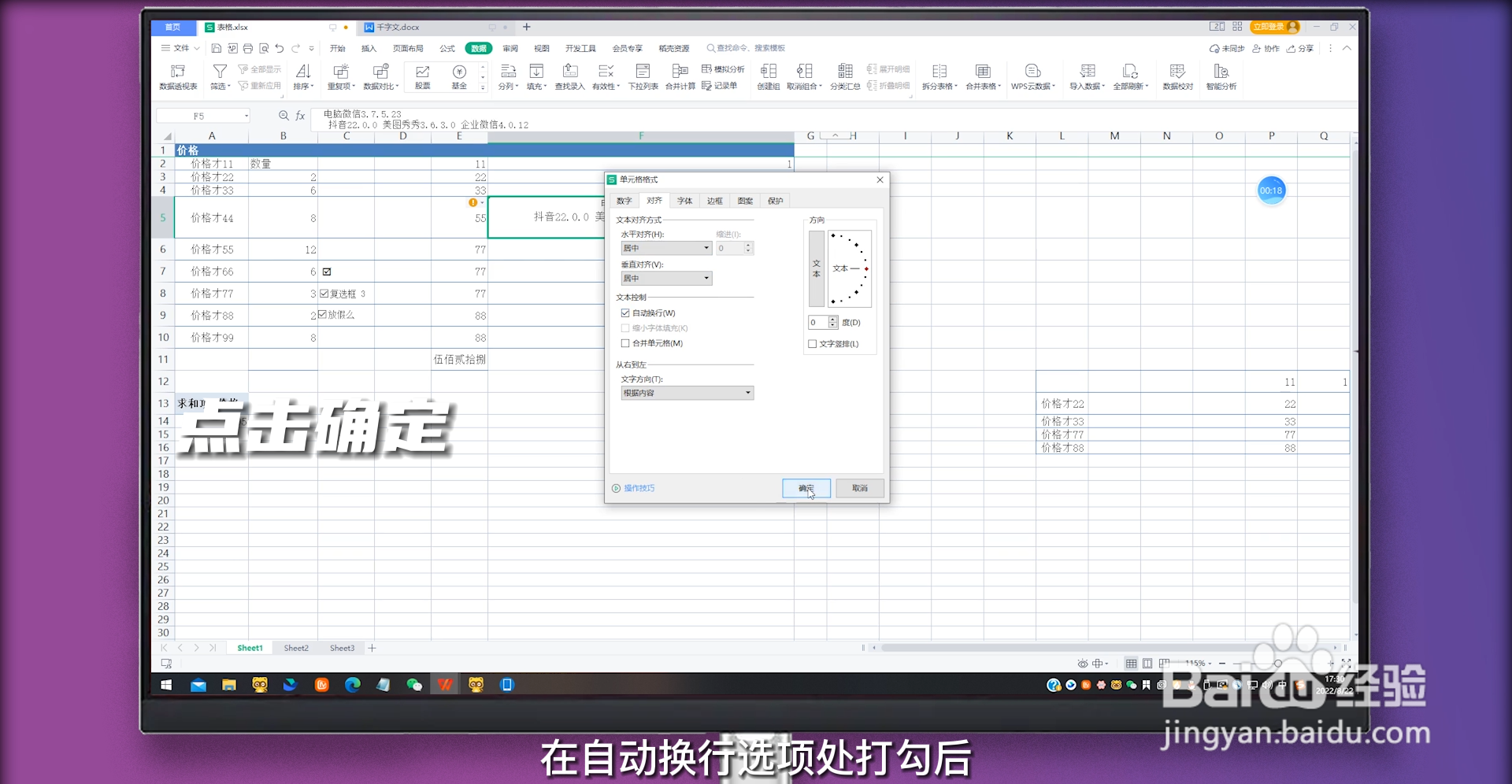Toggle the 自动换行 wrap text checkbox

point(625,313)
